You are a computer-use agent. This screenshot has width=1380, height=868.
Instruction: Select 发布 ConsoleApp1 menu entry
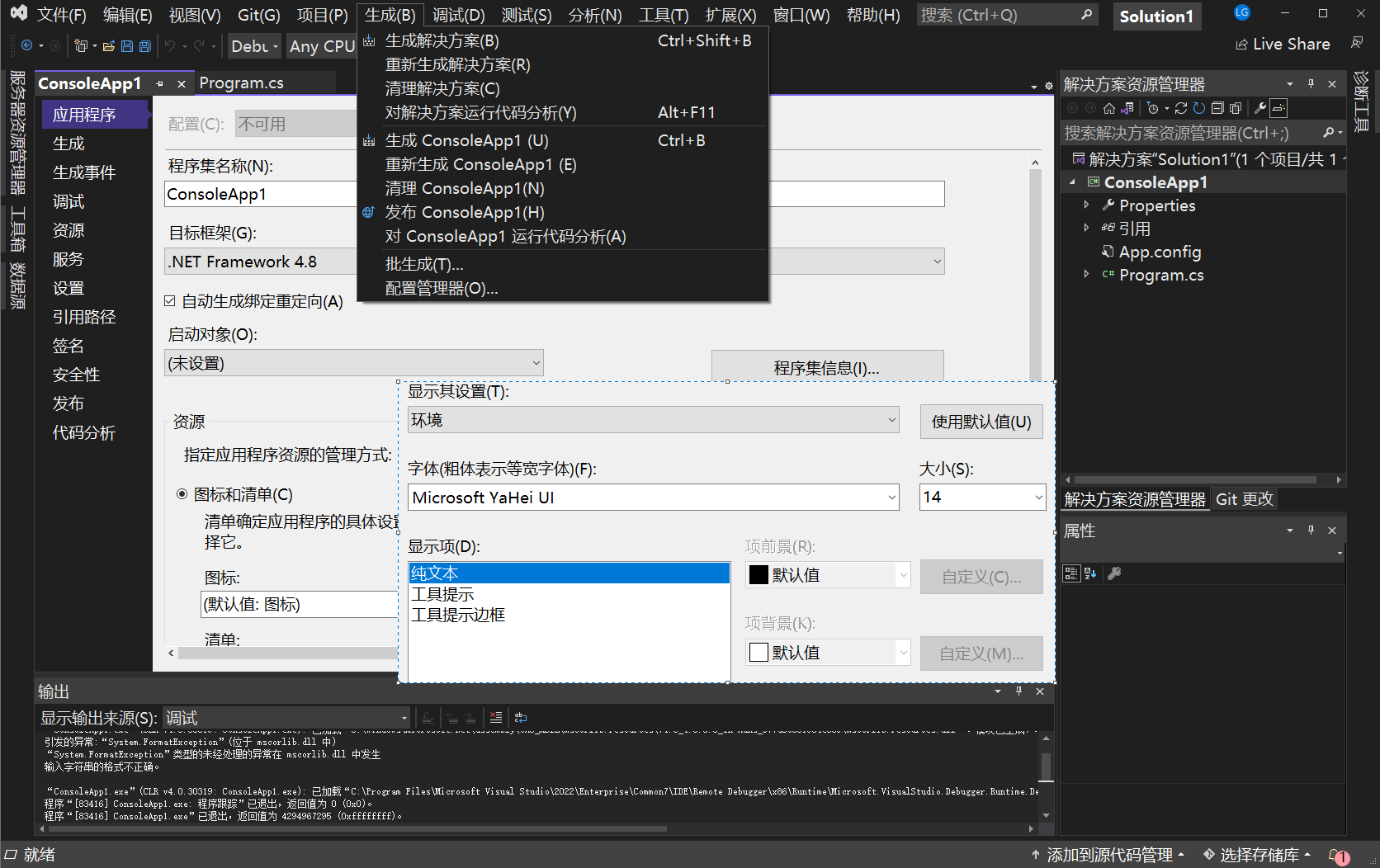pyautogui.click(x=563, y=212)
